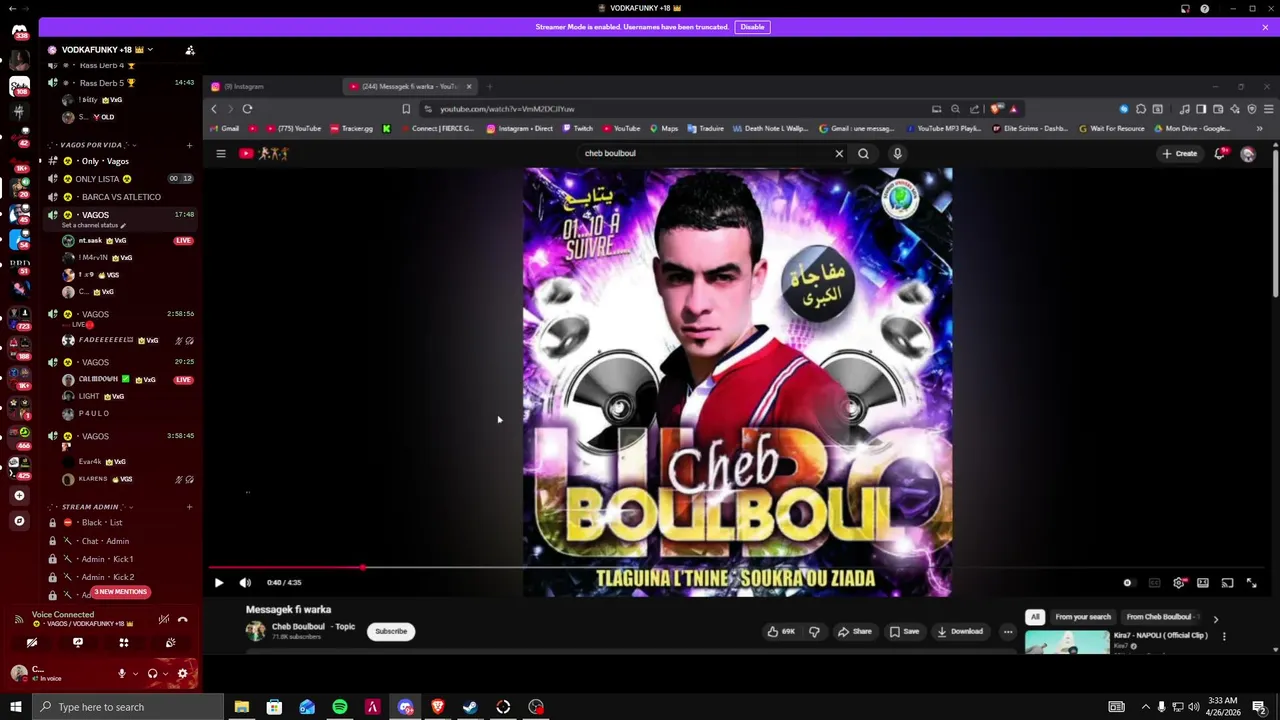Save the video to a playlist
The height and width of the screenshot is (720, 1280).
coord(904,631)
